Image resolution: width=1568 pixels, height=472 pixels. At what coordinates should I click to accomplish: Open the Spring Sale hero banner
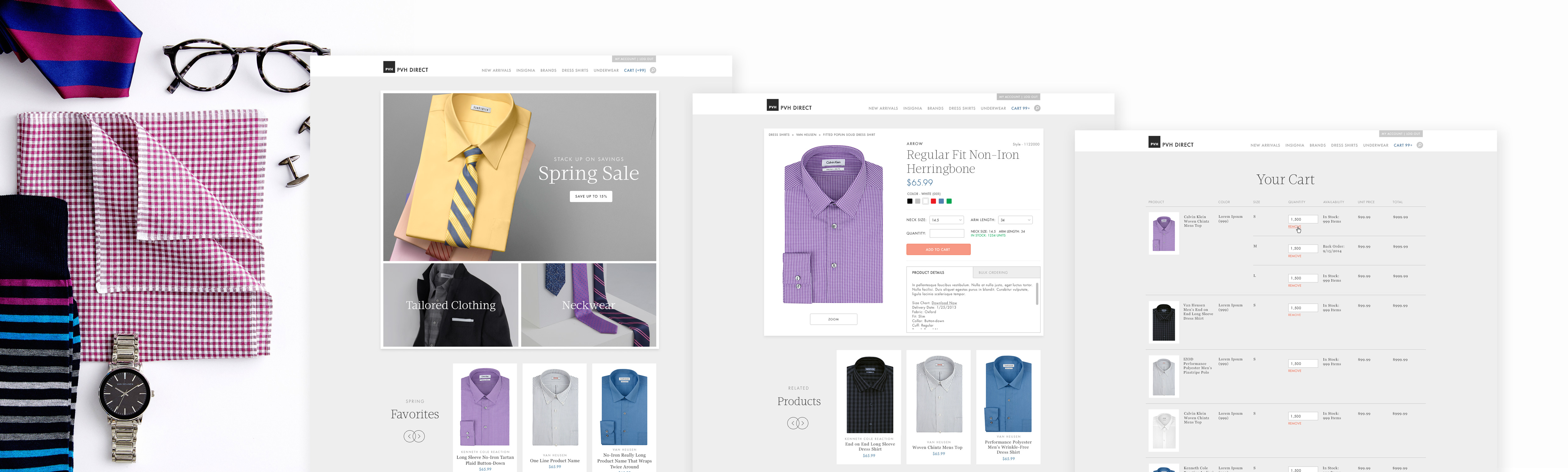[x=520, y=177]
